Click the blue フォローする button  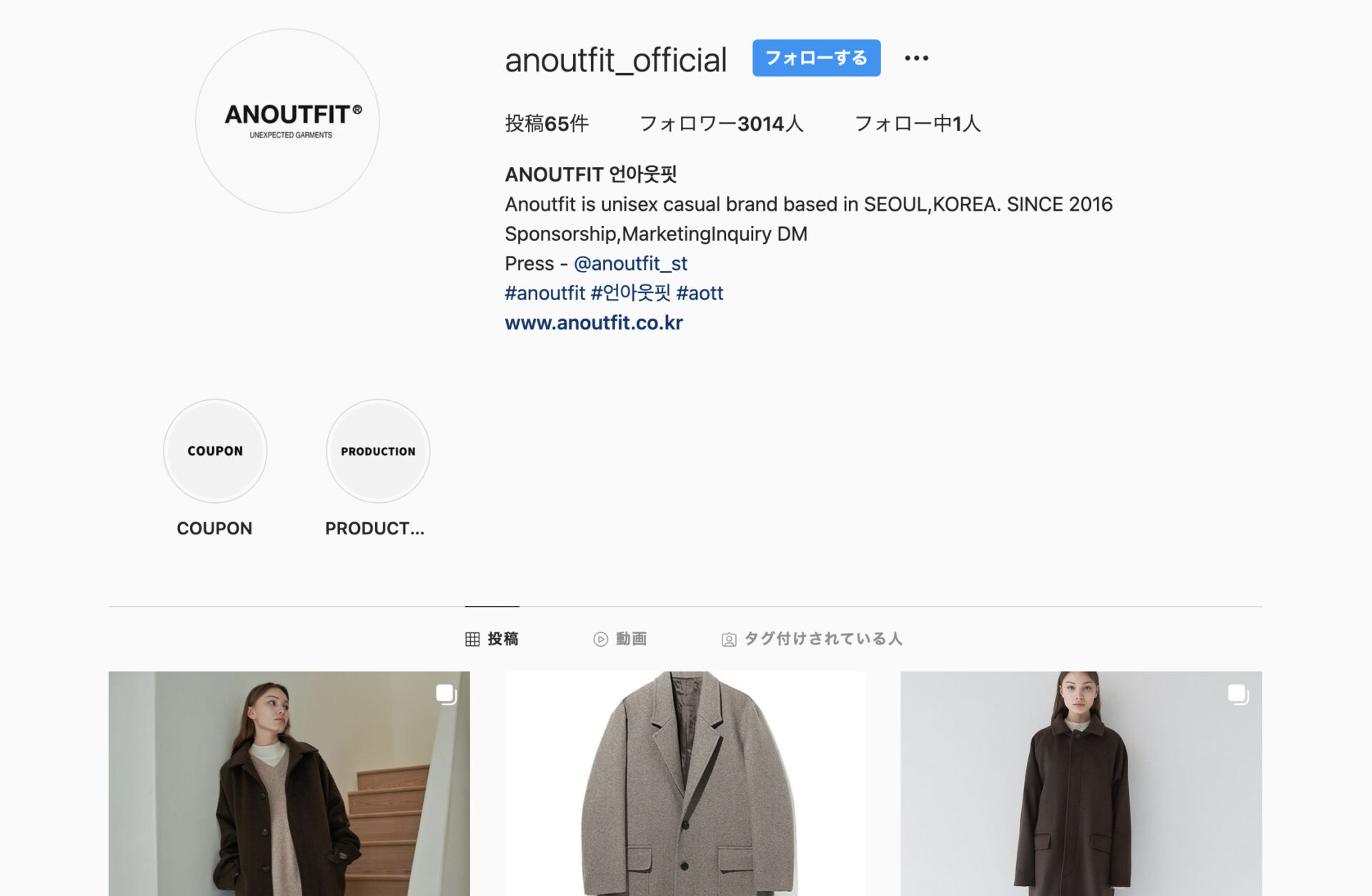tap(816, 58)
